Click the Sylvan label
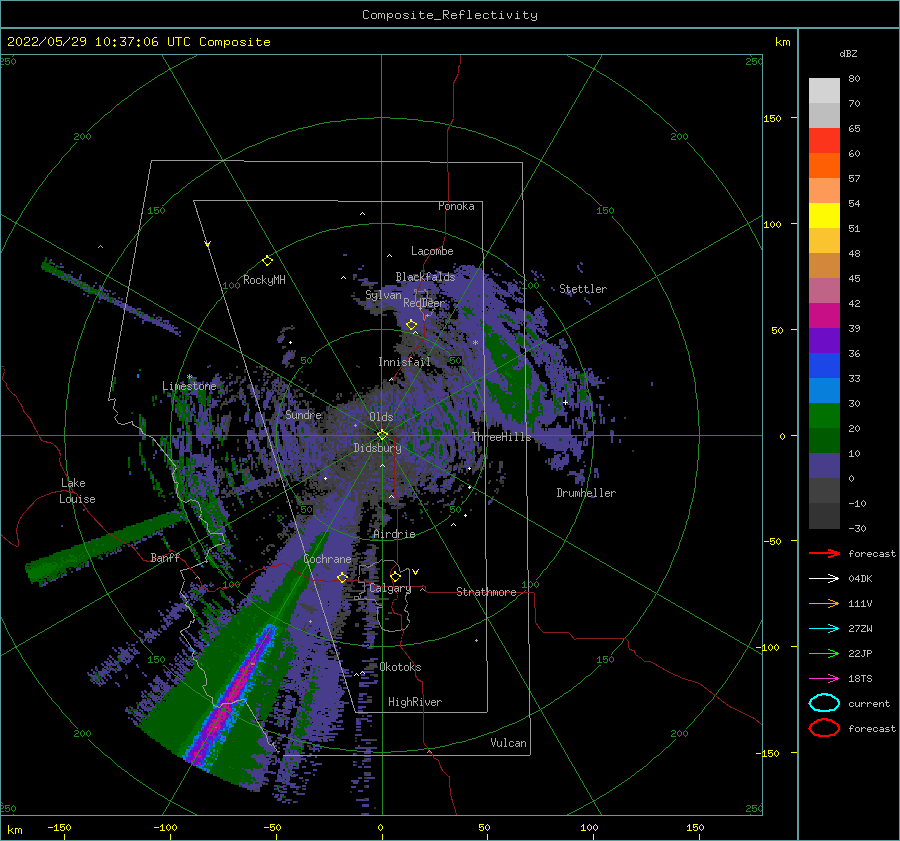Image resolution: width=900 pixels, height=841 pixels. pos(383,295)
